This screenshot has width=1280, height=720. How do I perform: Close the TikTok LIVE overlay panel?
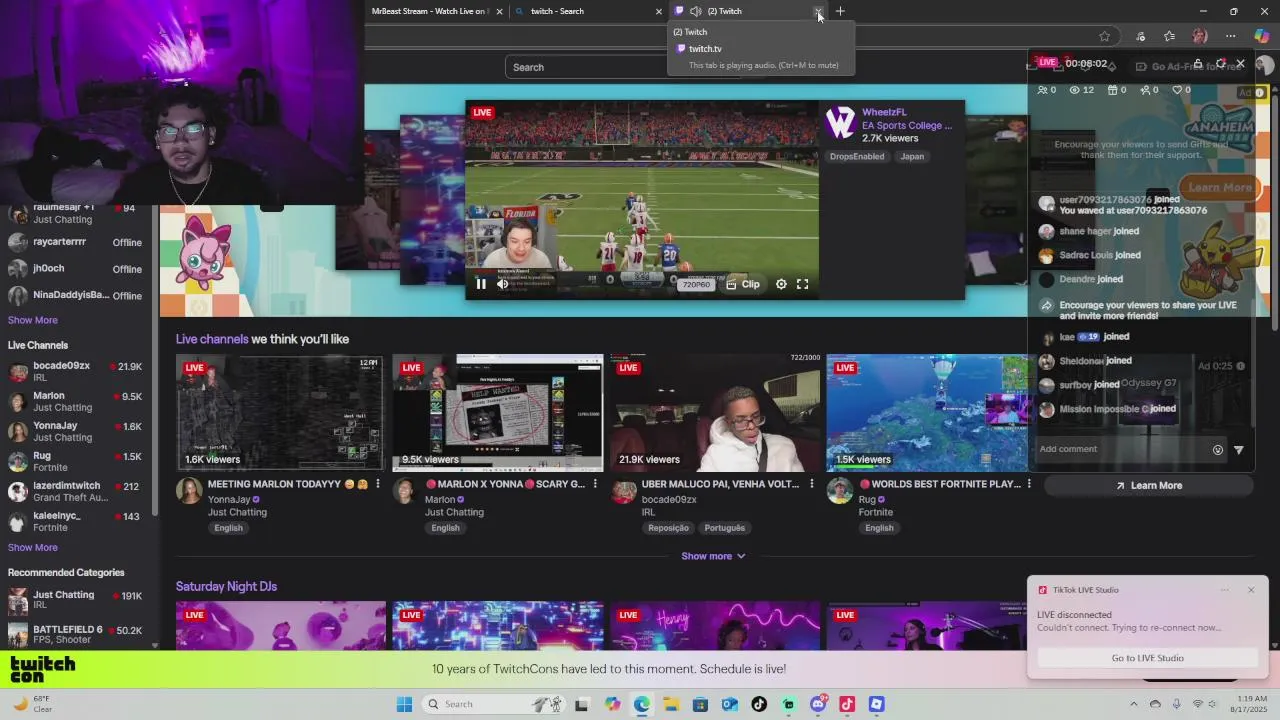click(1241, 63)
